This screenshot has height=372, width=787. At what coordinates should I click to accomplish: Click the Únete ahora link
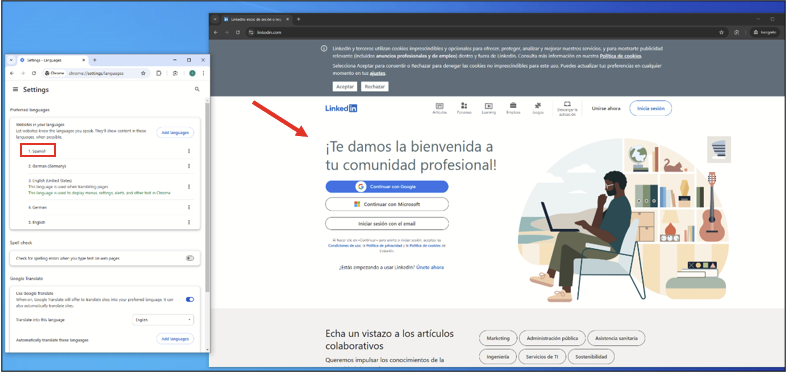[430, 268]
